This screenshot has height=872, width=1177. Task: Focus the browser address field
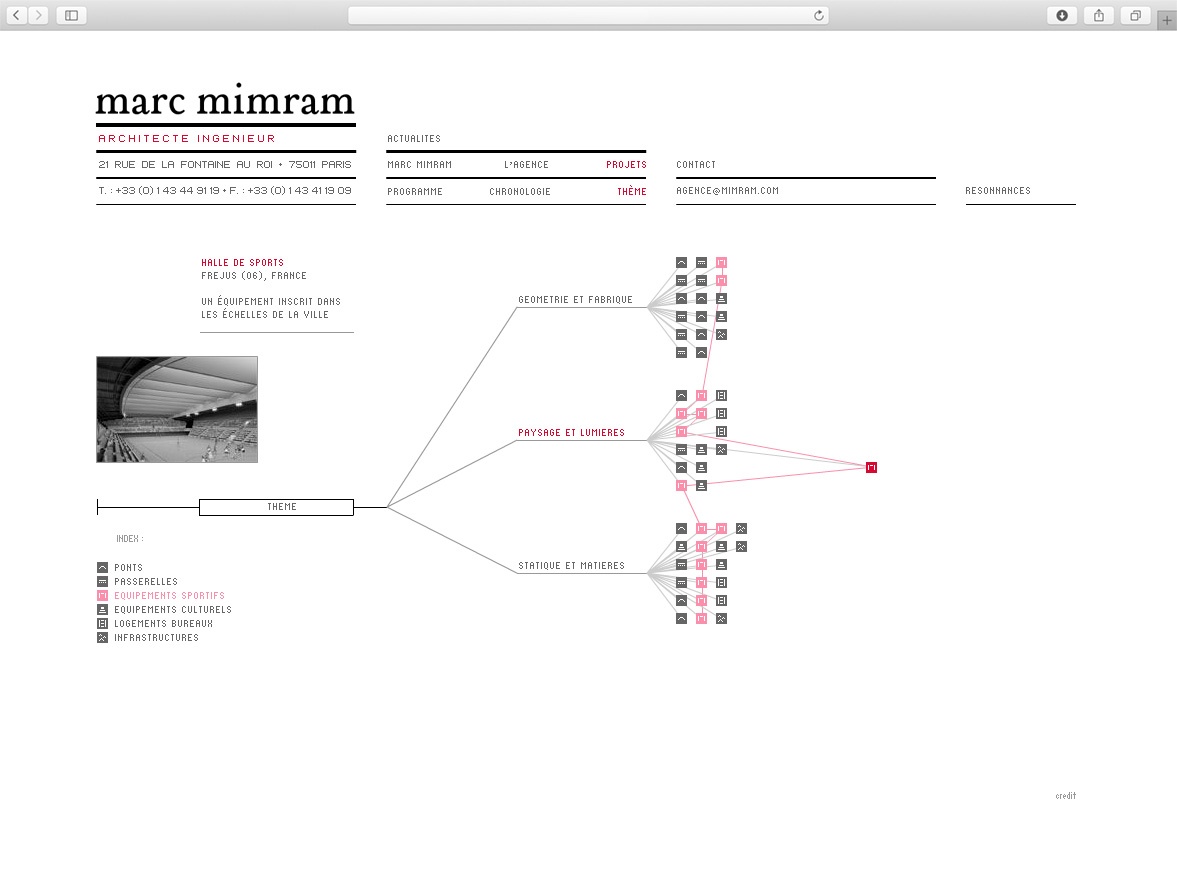pos(588,15)
